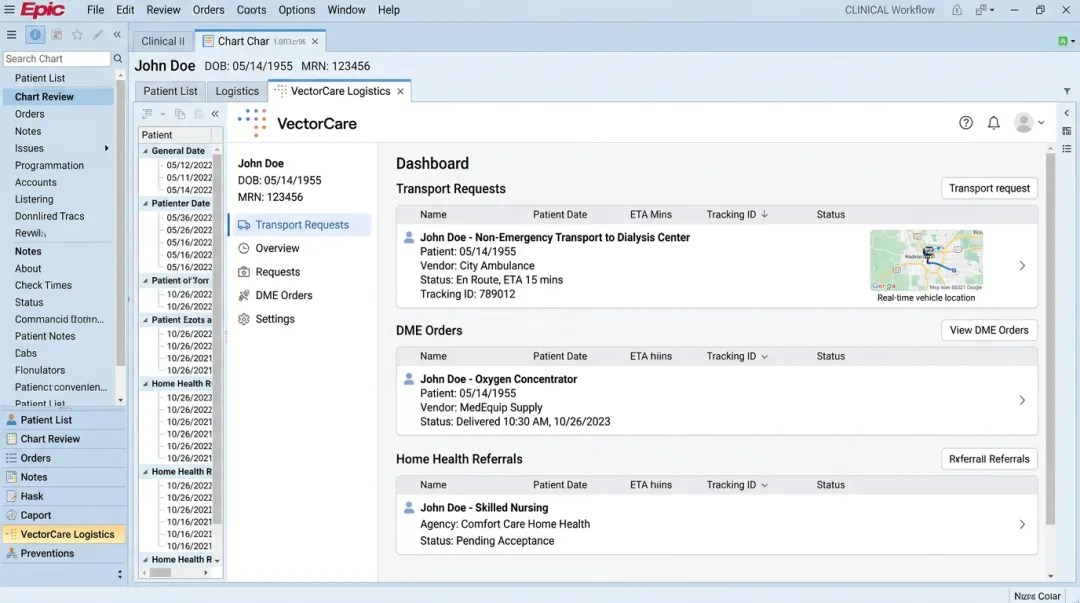Click the person icon on Non-Emergency Transport row

click(x=408, y=237)
